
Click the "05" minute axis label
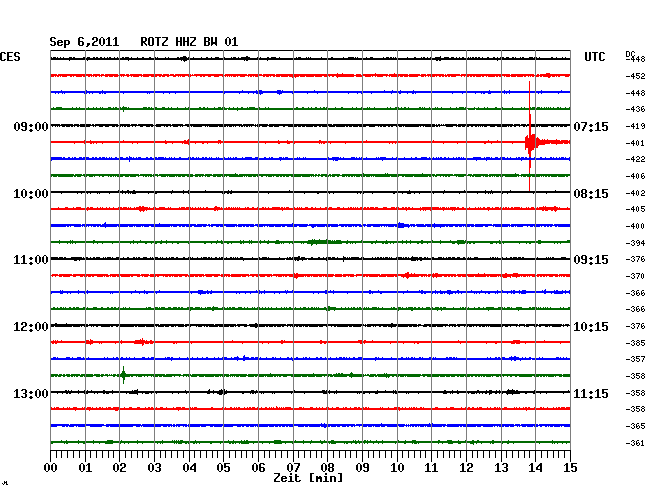pos(223,467)
